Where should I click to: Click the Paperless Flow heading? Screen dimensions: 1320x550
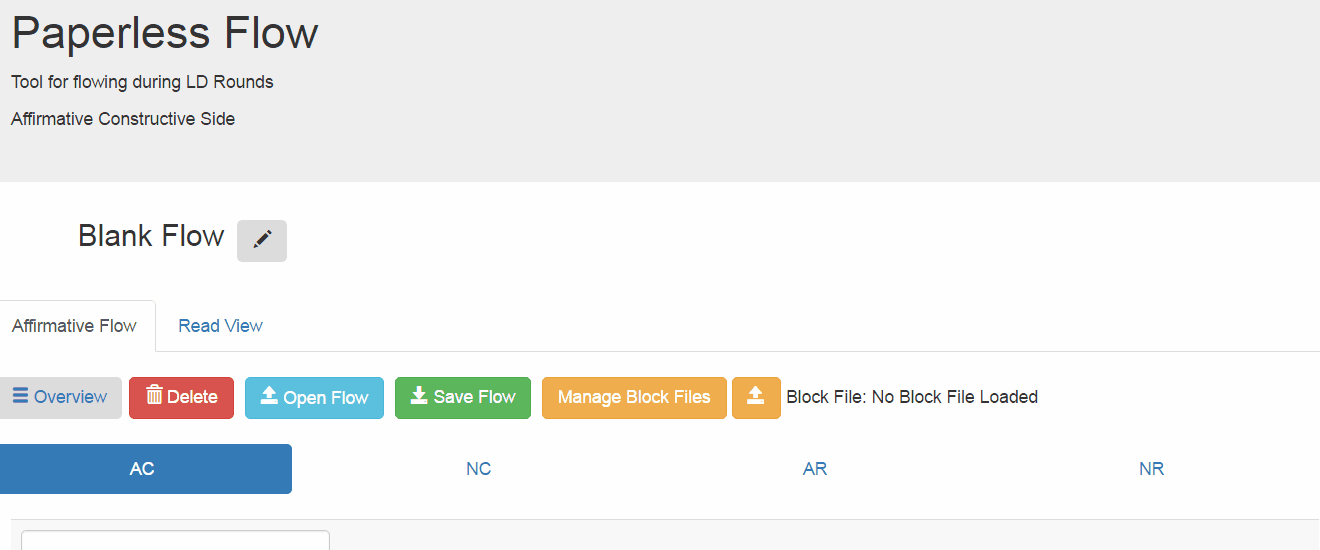coord(165,32)
